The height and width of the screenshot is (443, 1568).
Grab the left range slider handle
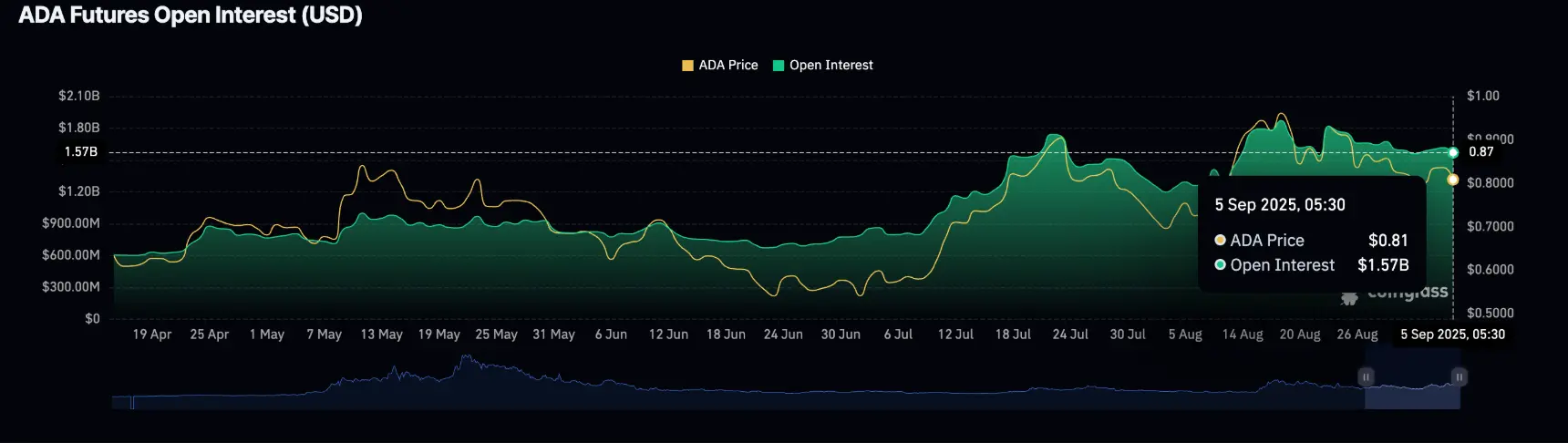1366,376
